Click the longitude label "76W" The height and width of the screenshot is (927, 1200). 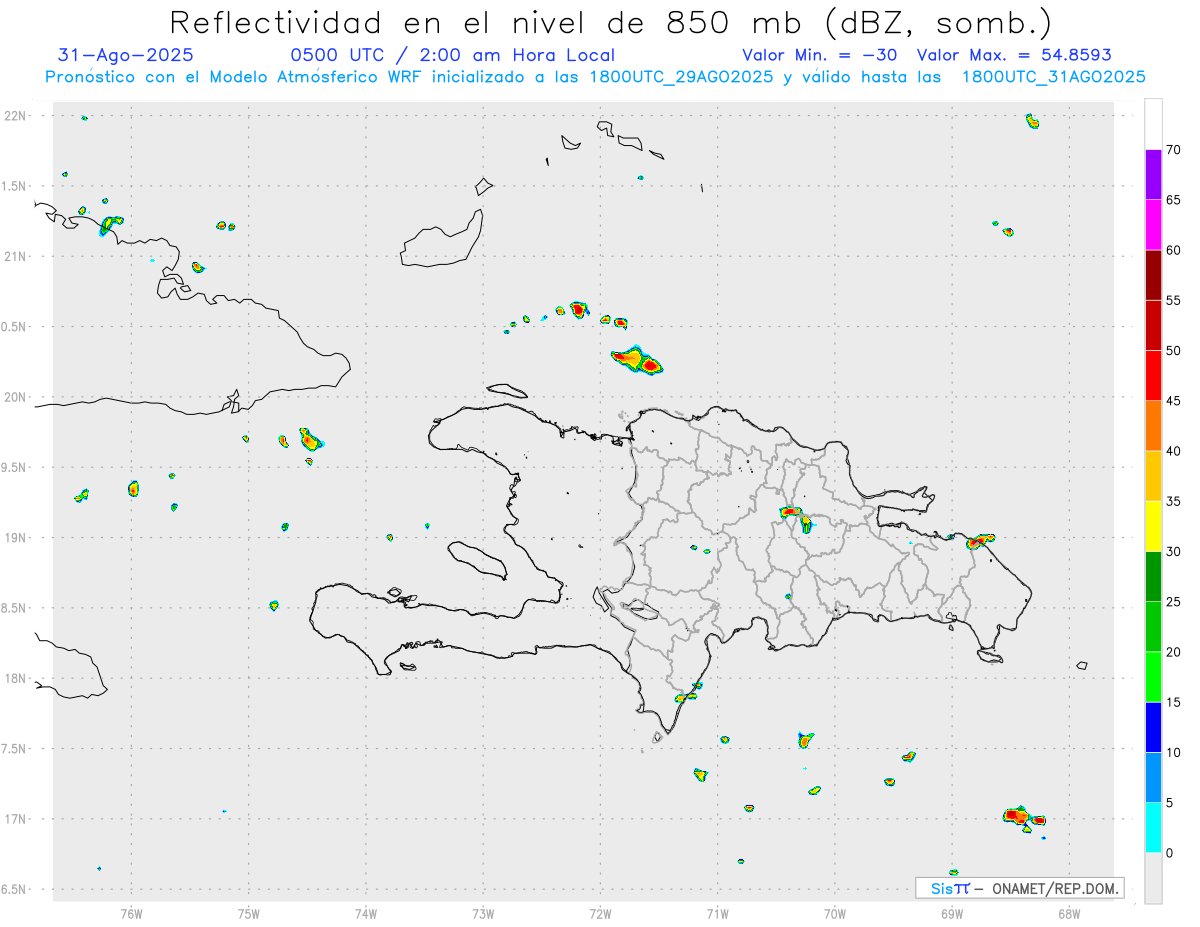(131, 913)
